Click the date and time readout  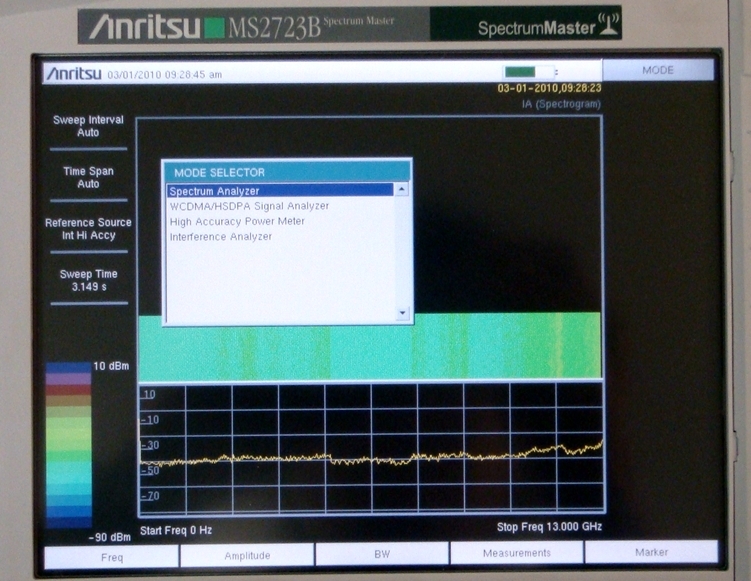pyautogui.click(x=164, y=75)
